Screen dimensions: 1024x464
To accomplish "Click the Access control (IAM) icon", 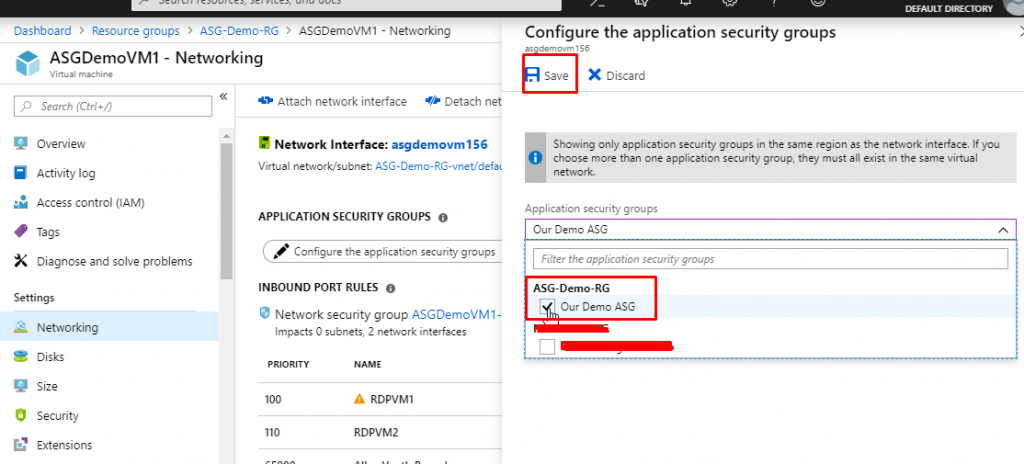I will click(x=21, y=203).
